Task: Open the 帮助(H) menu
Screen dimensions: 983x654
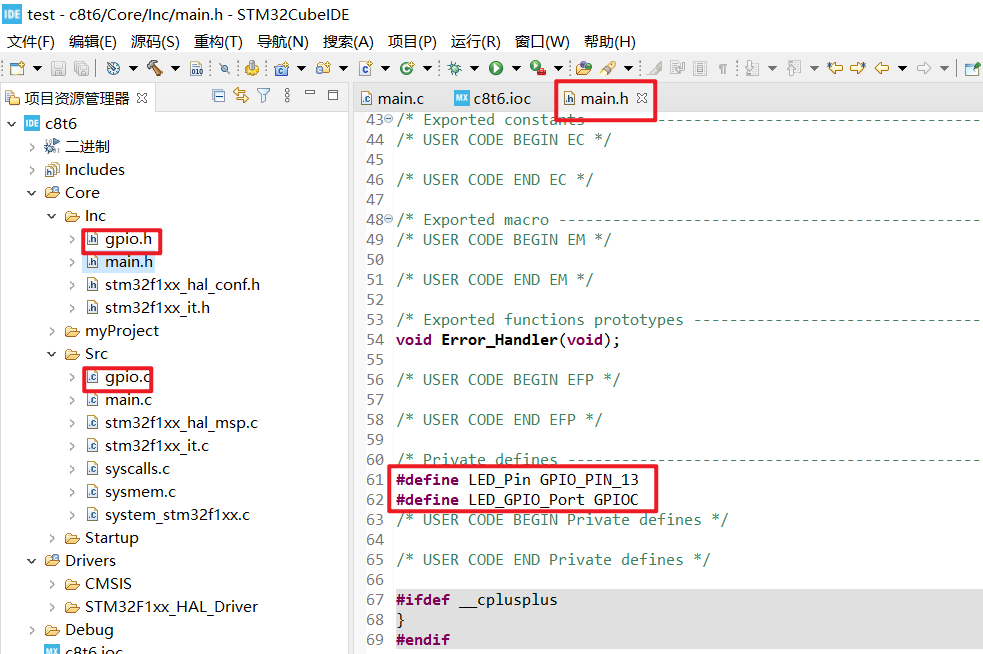Action: [609, 41]
